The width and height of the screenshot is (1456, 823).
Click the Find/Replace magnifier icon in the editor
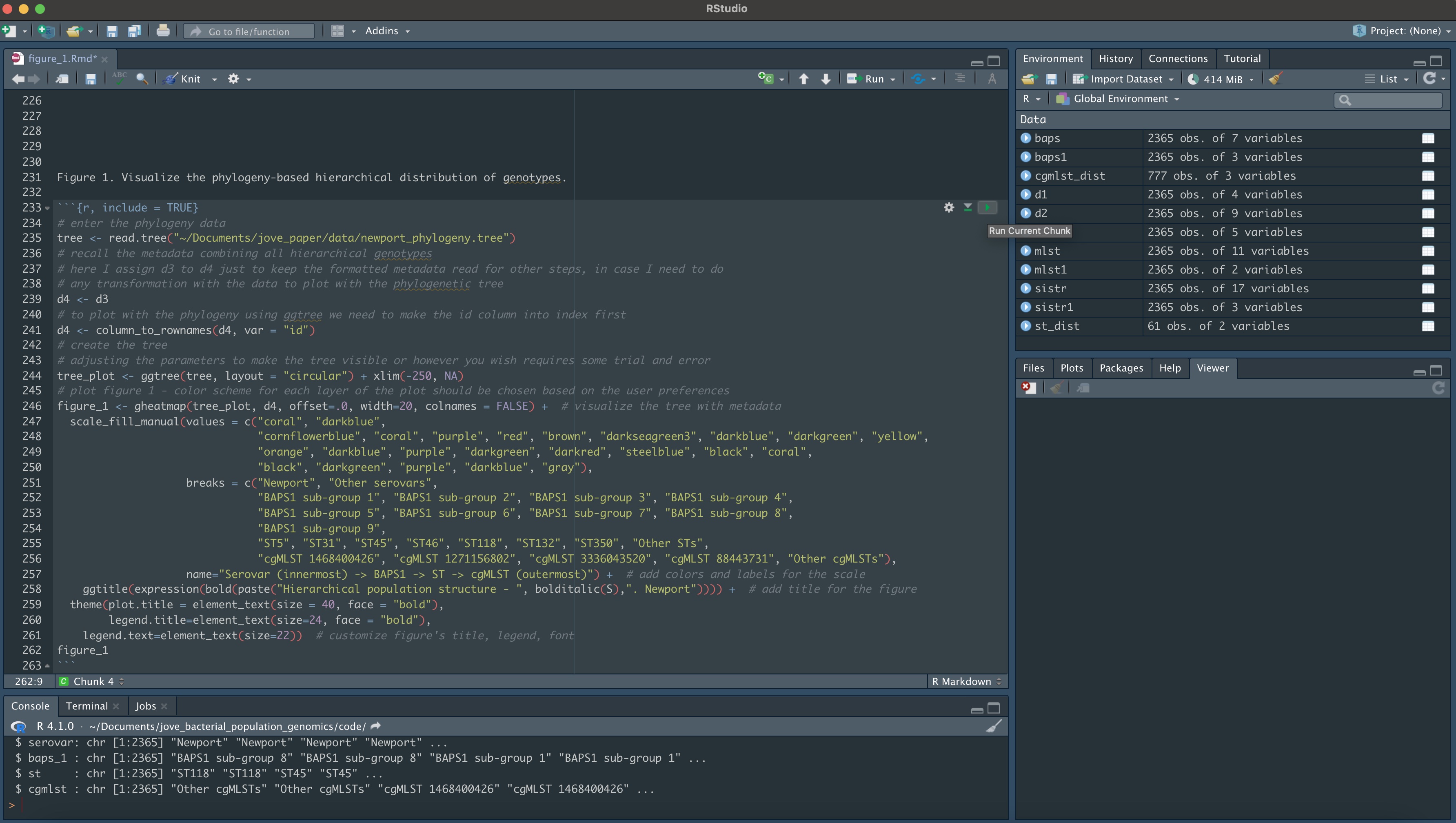pos(142,79)
